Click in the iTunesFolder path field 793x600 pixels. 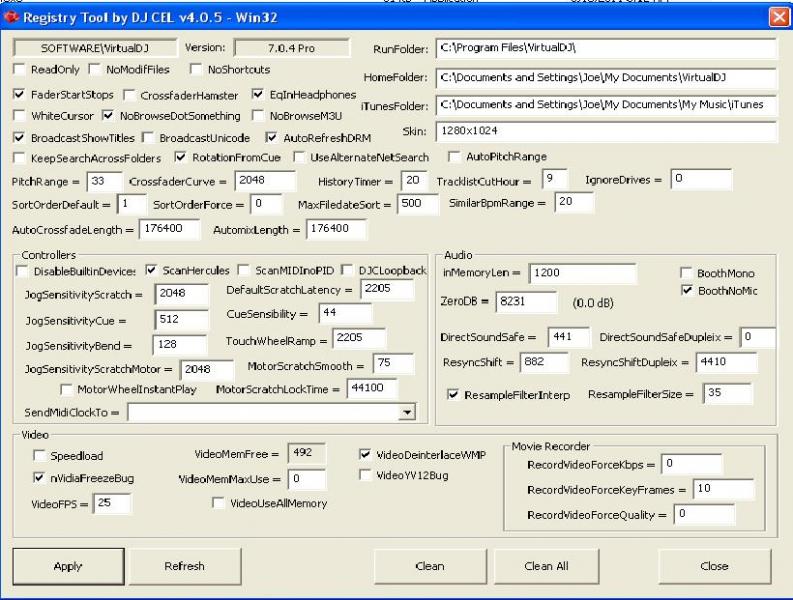pyautogui.click(x=606, y=105)
